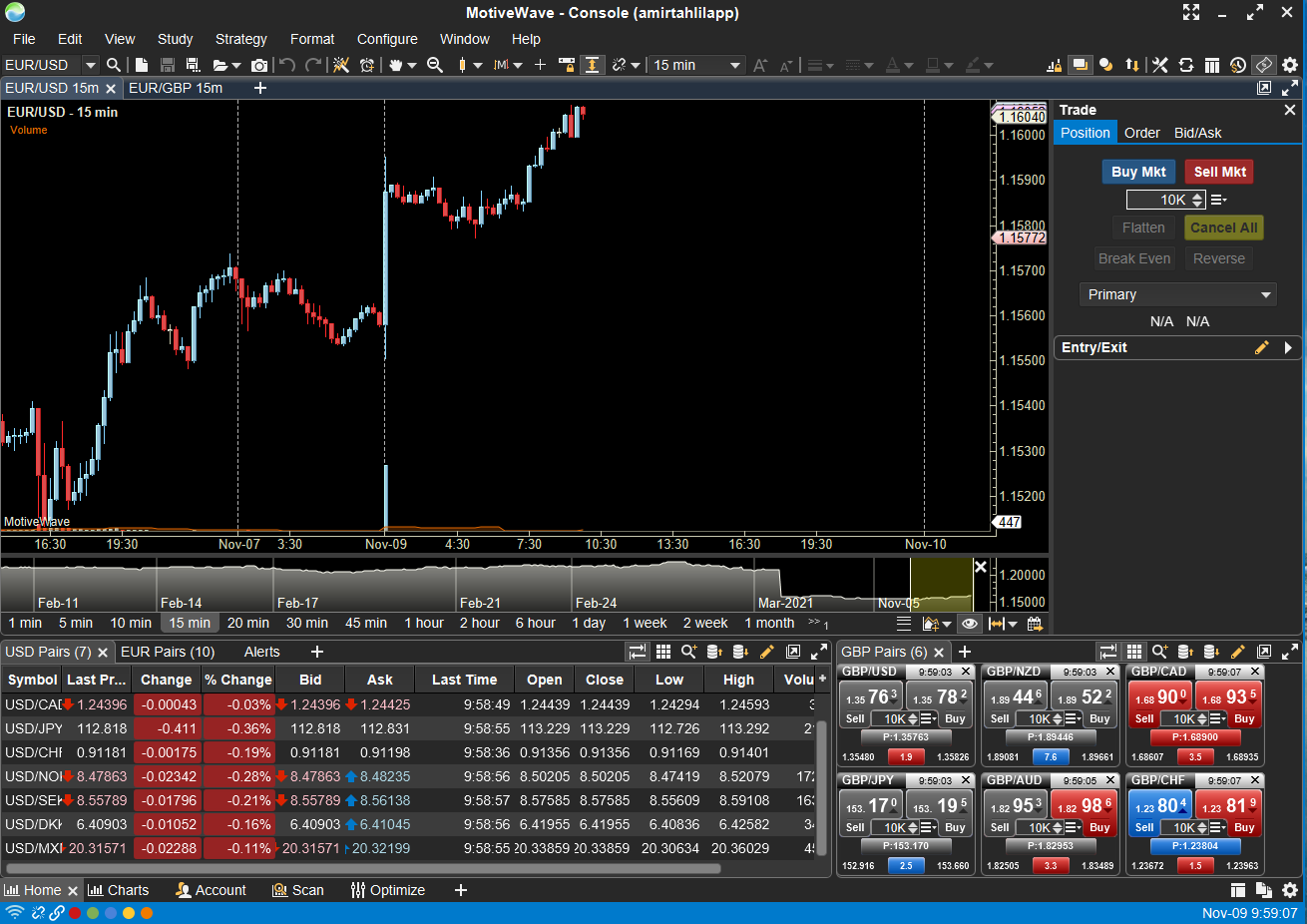Toggle the eye visibility icon below chart
Viewport: 1307px width, 924px height.
point(969,624)
